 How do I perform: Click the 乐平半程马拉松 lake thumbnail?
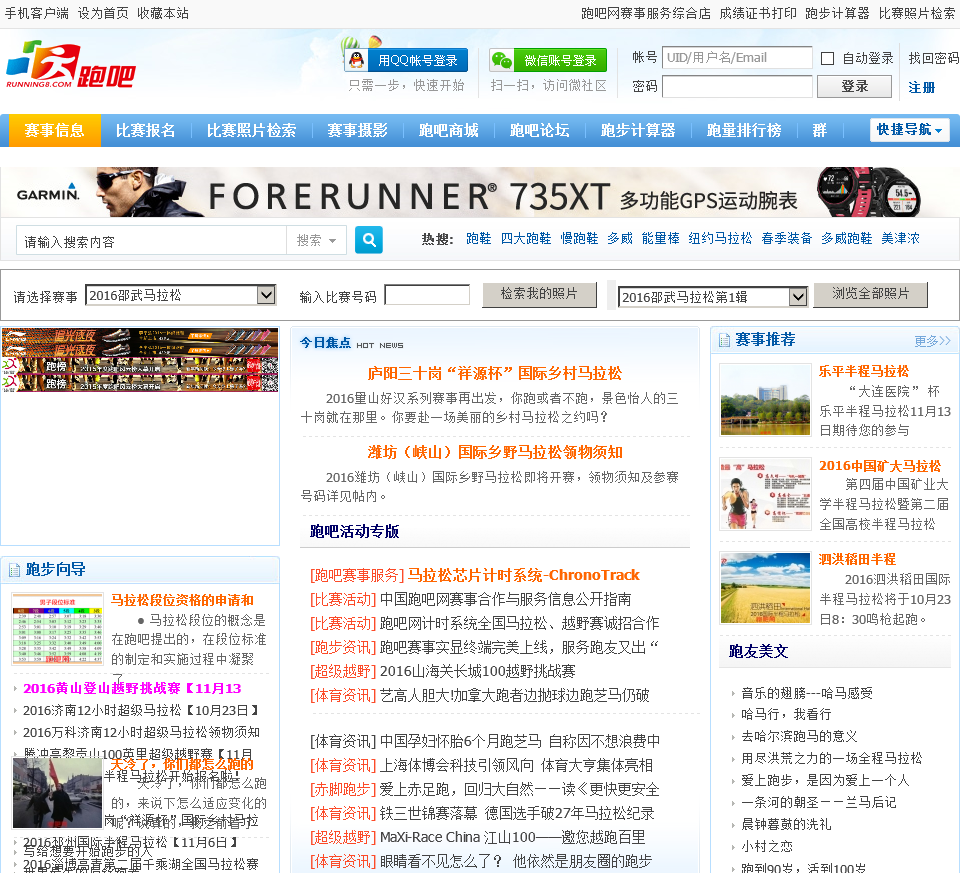765,400
